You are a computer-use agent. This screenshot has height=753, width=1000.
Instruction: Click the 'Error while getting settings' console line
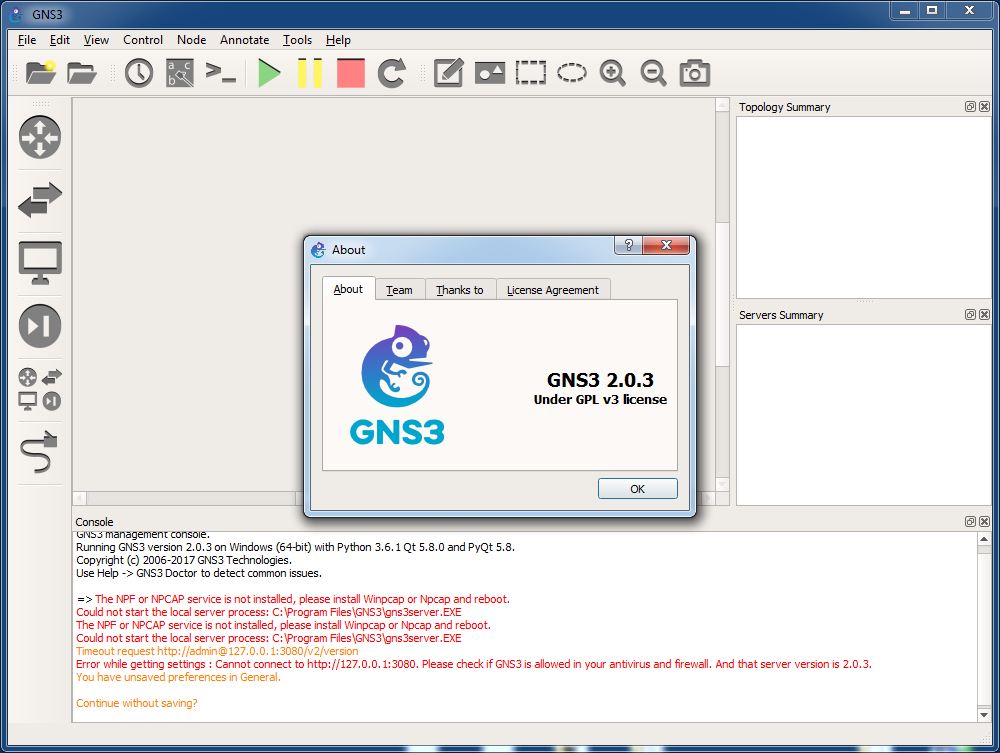click(474, 664)
